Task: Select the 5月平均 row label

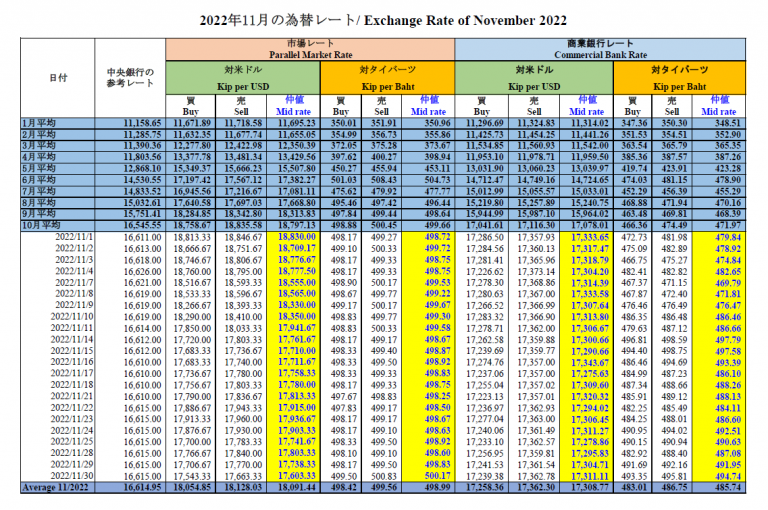Action: coord(36,168)
